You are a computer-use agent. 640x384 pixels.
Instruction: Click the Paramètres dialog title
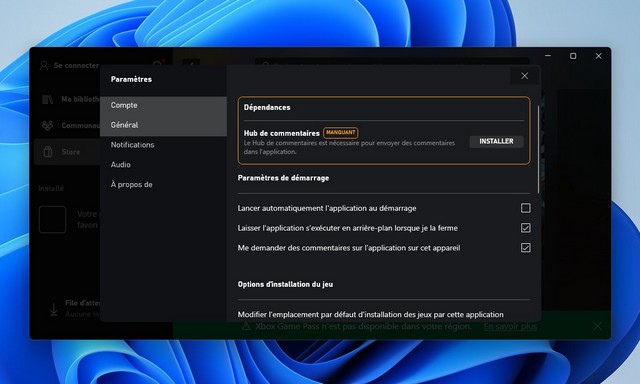click(131, 79)
